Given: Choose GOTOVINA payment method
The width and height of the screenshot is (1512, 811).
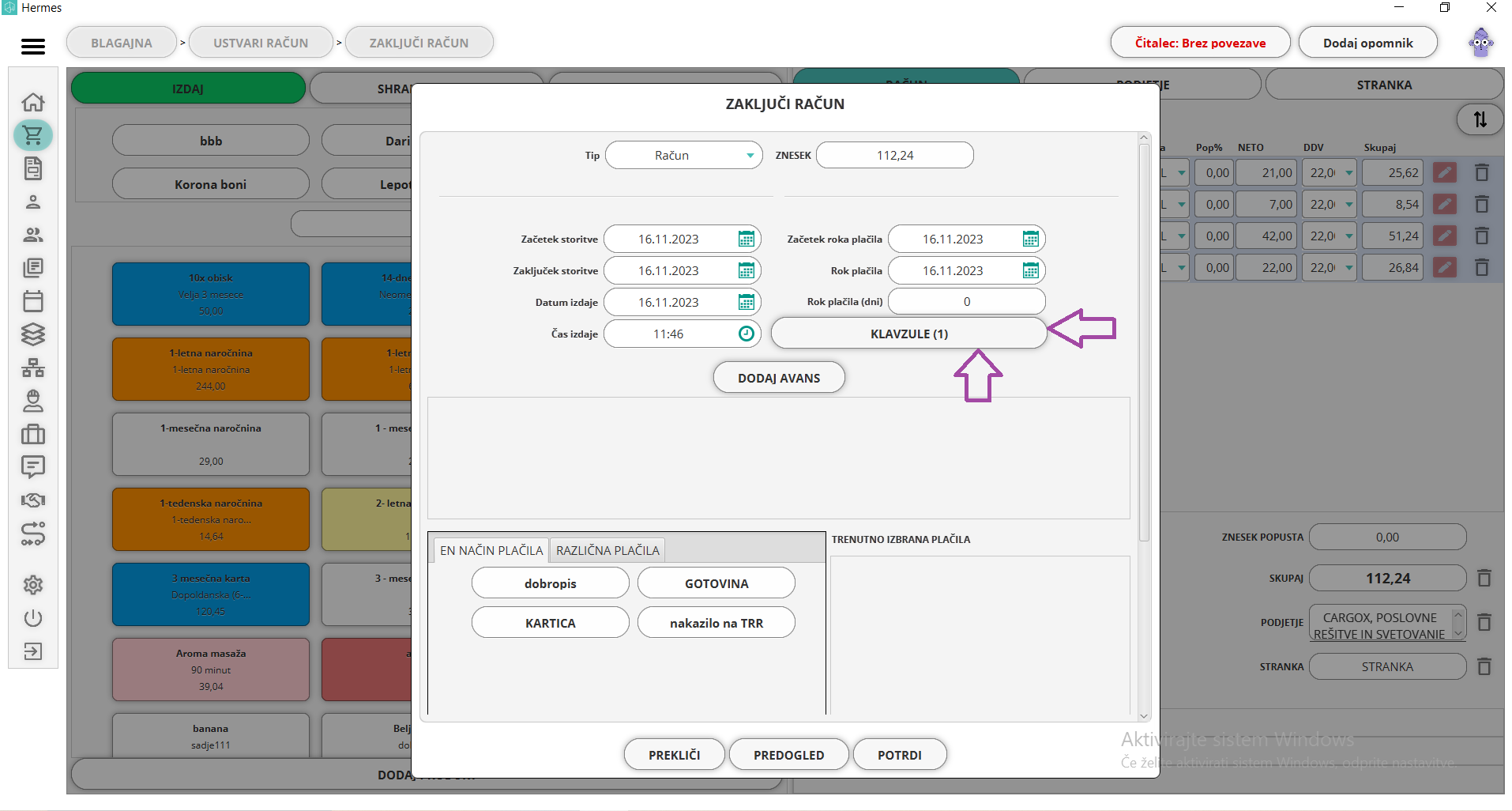Looking at the screenshot, I should 717,583.
